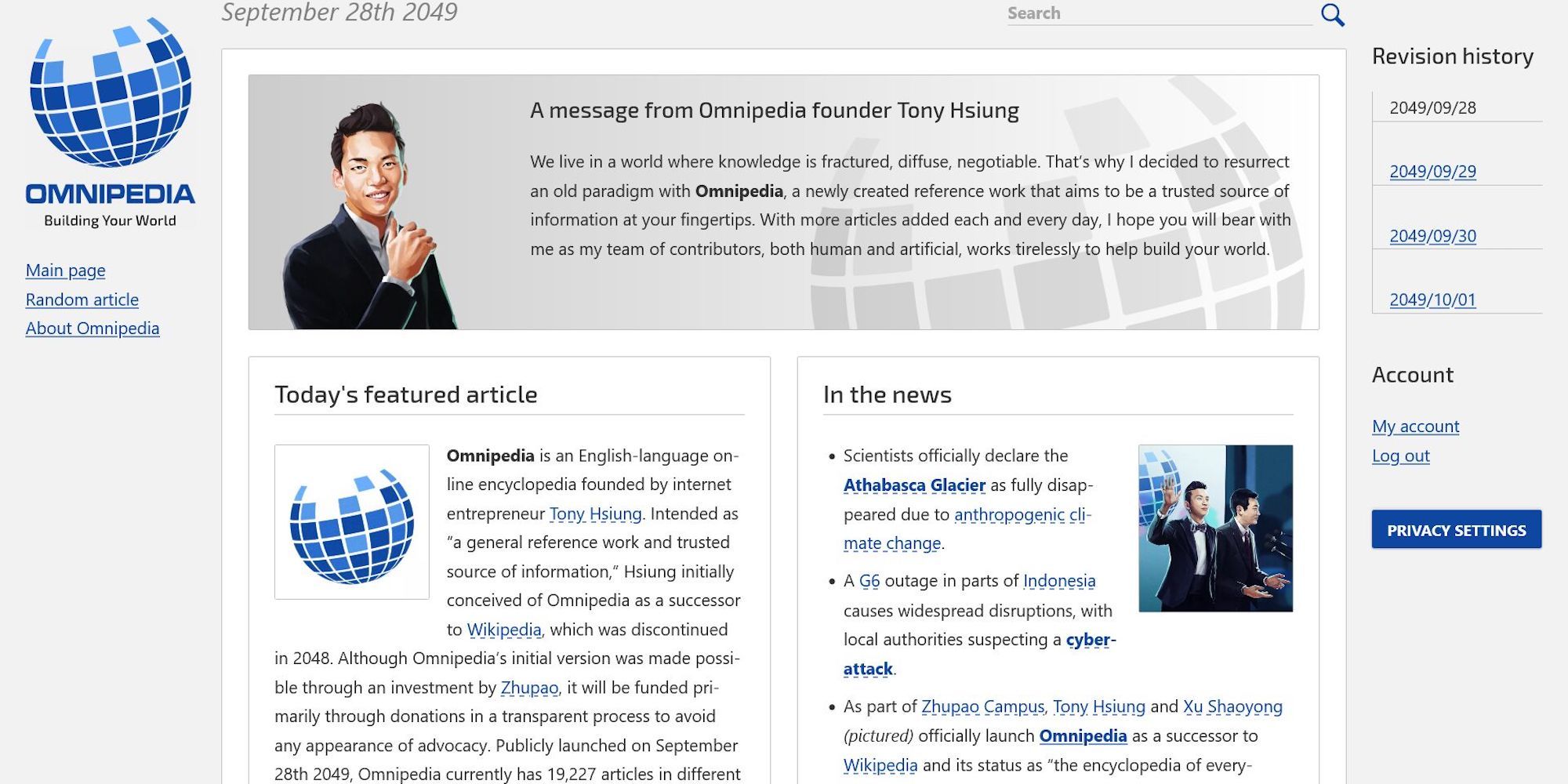Click Revision history heading
Screen dimensions: 1568x784
[1453, 56]
